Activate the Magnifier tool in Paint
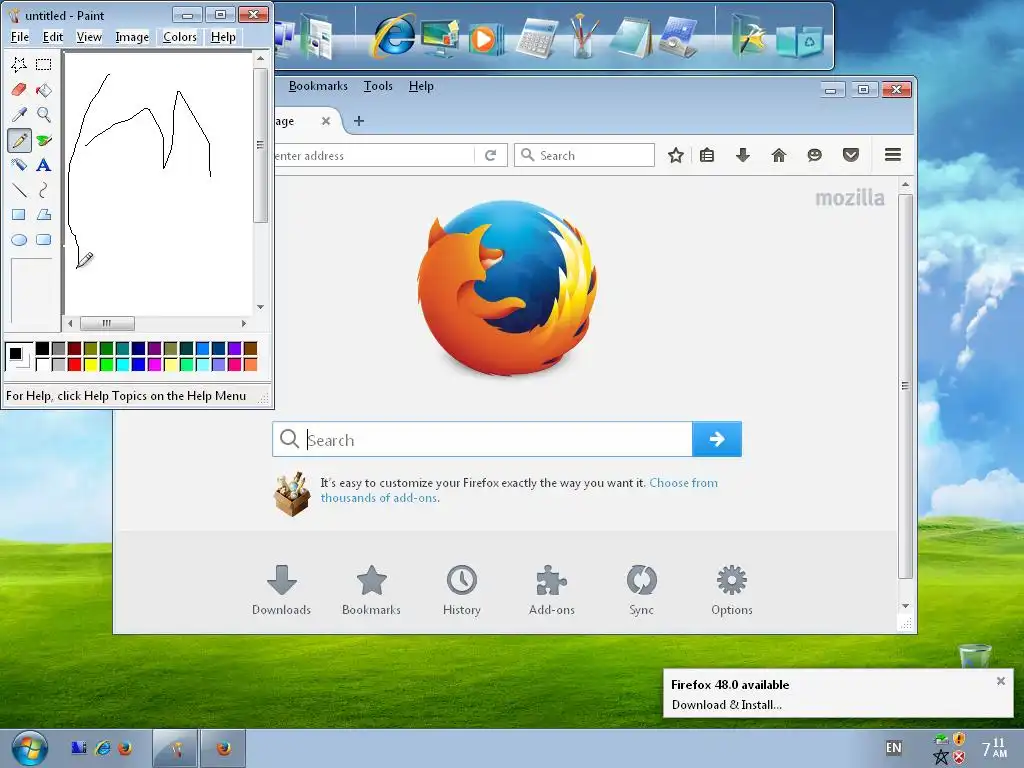1024x768 pixels. coord(44,114)
